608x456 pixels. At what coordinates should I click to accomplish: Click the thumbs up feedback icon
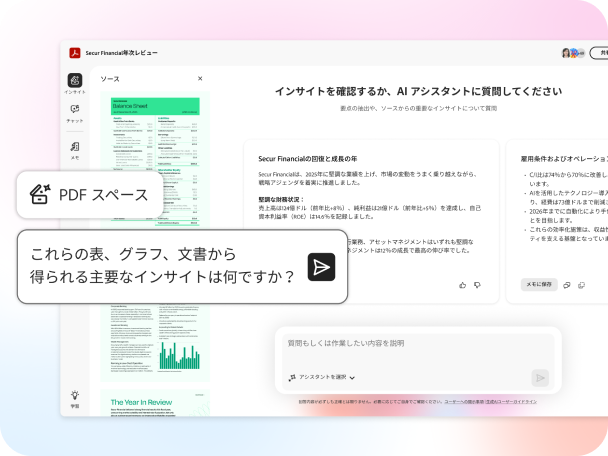[x=463, y=285]
